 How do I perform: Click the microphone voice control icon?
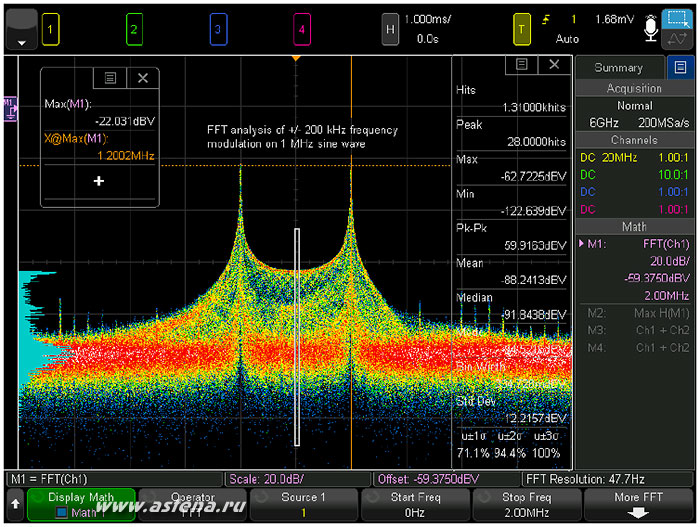point(651,29)
